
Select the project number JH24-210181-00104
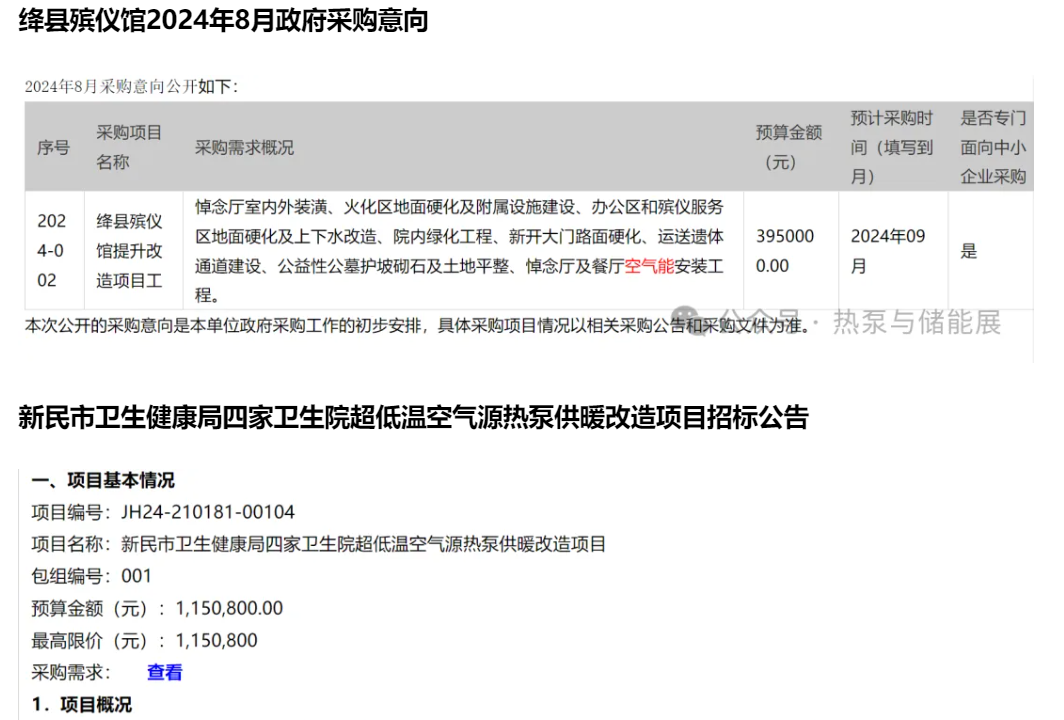tap(208, 512)
